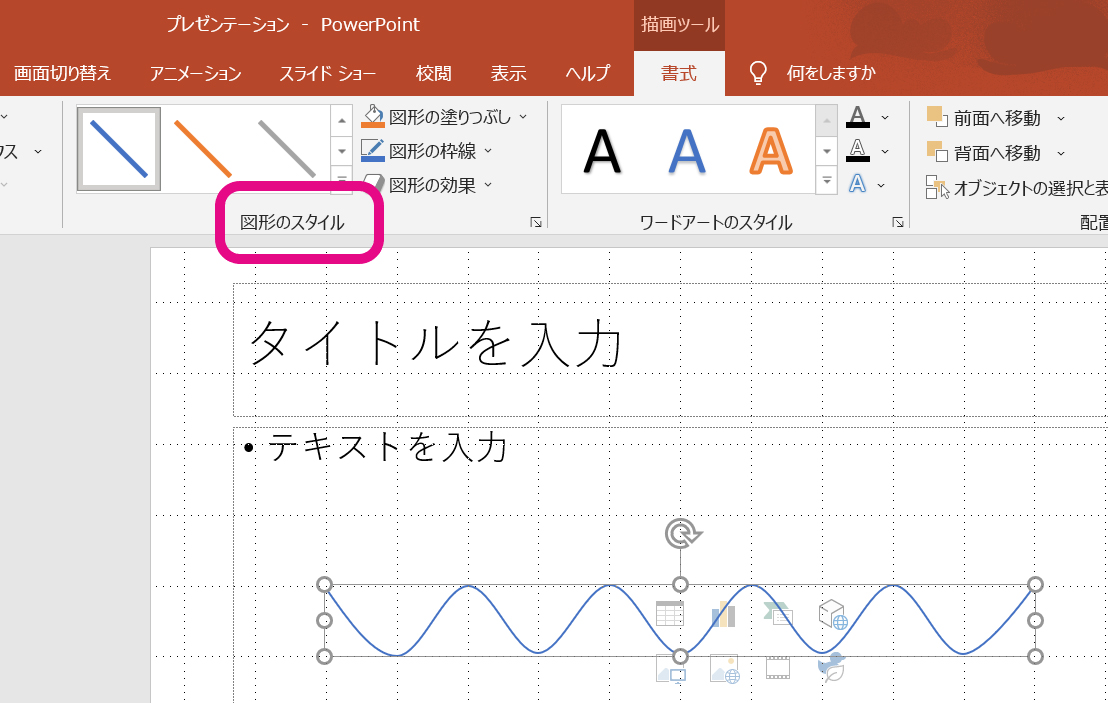Screen dimensions: 1108x703
Task: Insert a video using the placeholder icon
Action: coord(778,667)
